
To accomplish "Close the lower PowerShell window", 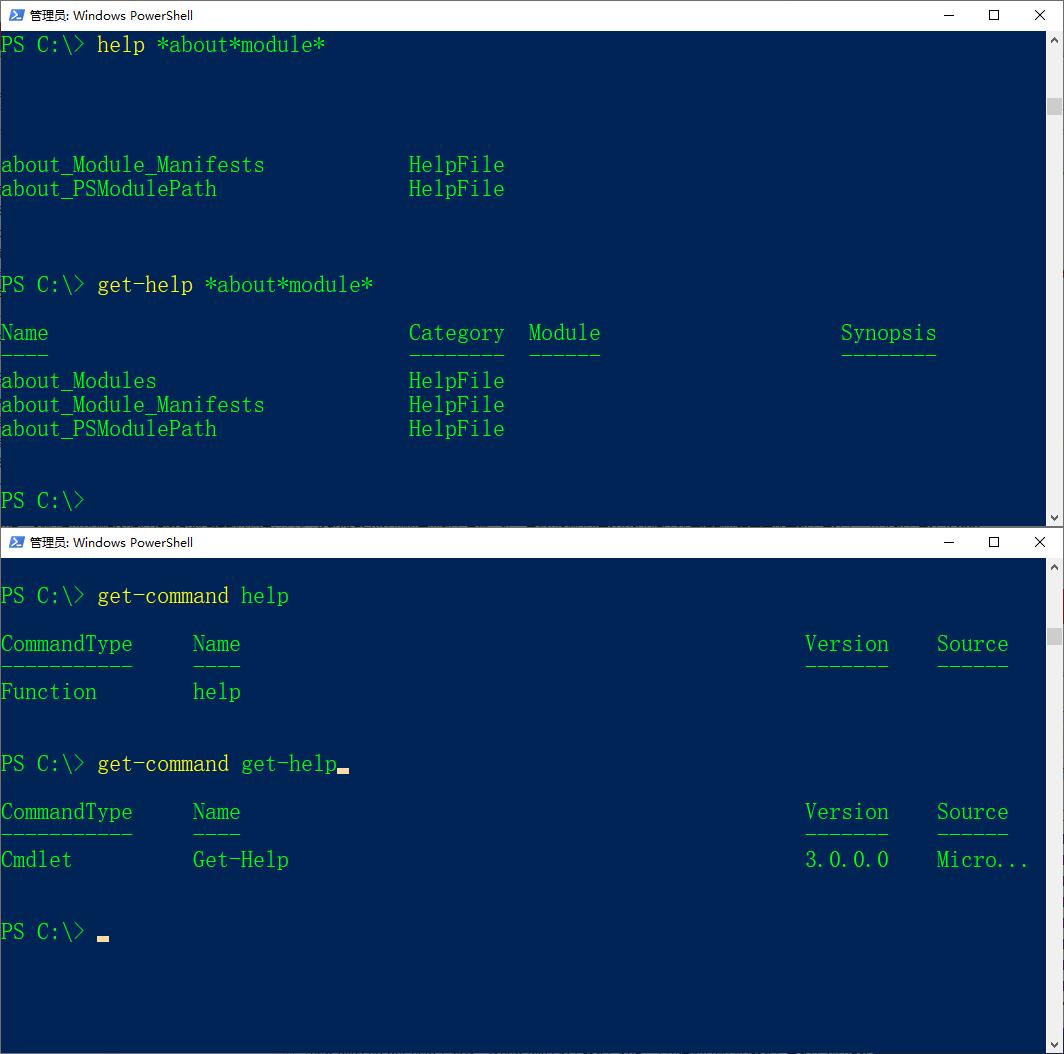I will click(1040, 542).
